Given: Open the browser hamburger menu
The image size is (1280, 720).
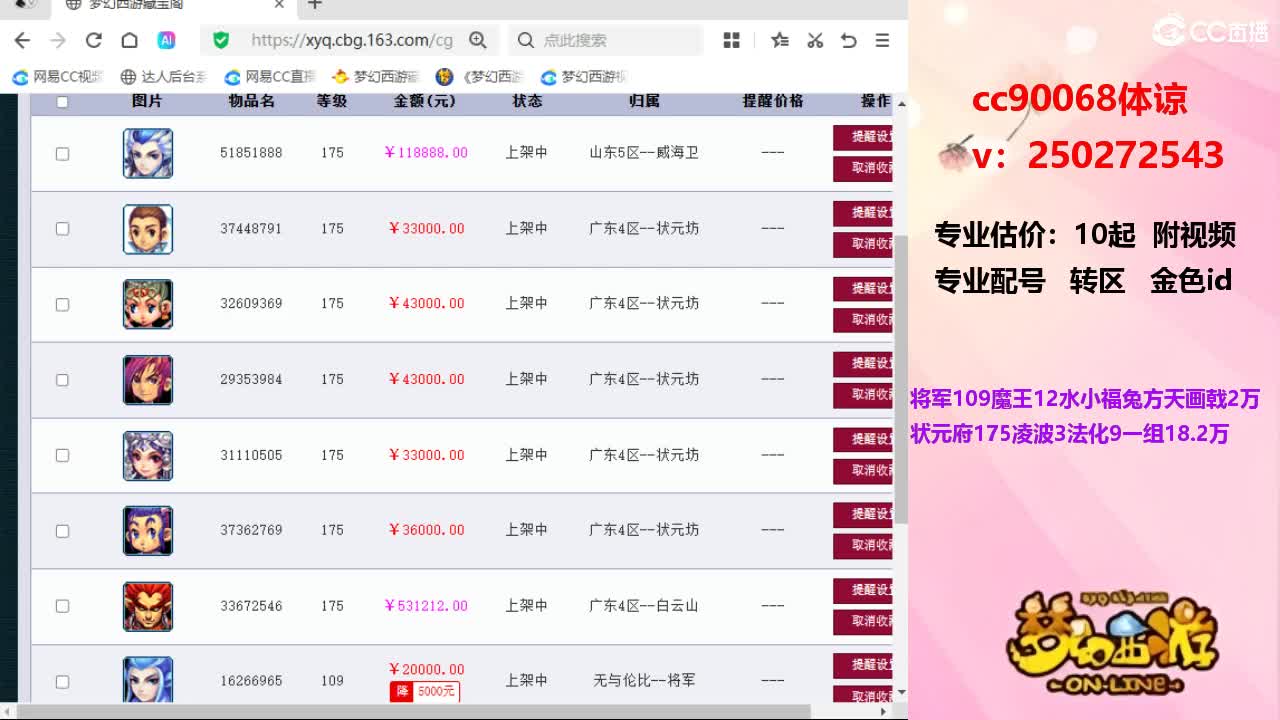Looking at the screenshot, I should (x=882, y=40).
